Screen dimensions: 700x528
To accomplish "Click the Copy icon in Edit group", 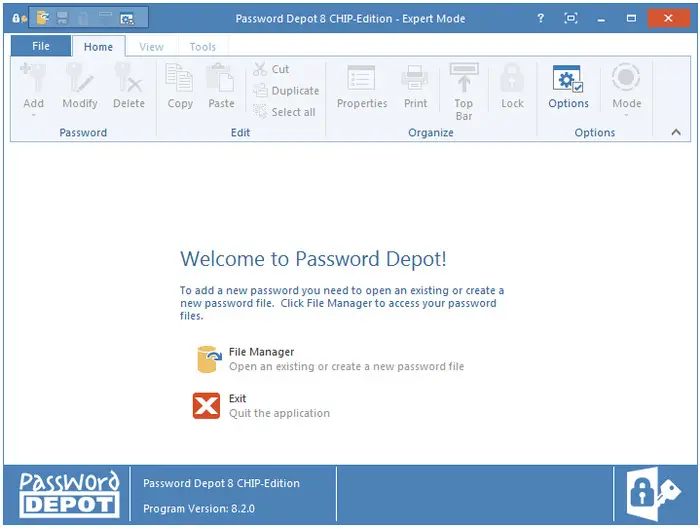I will tap(179, 78).
